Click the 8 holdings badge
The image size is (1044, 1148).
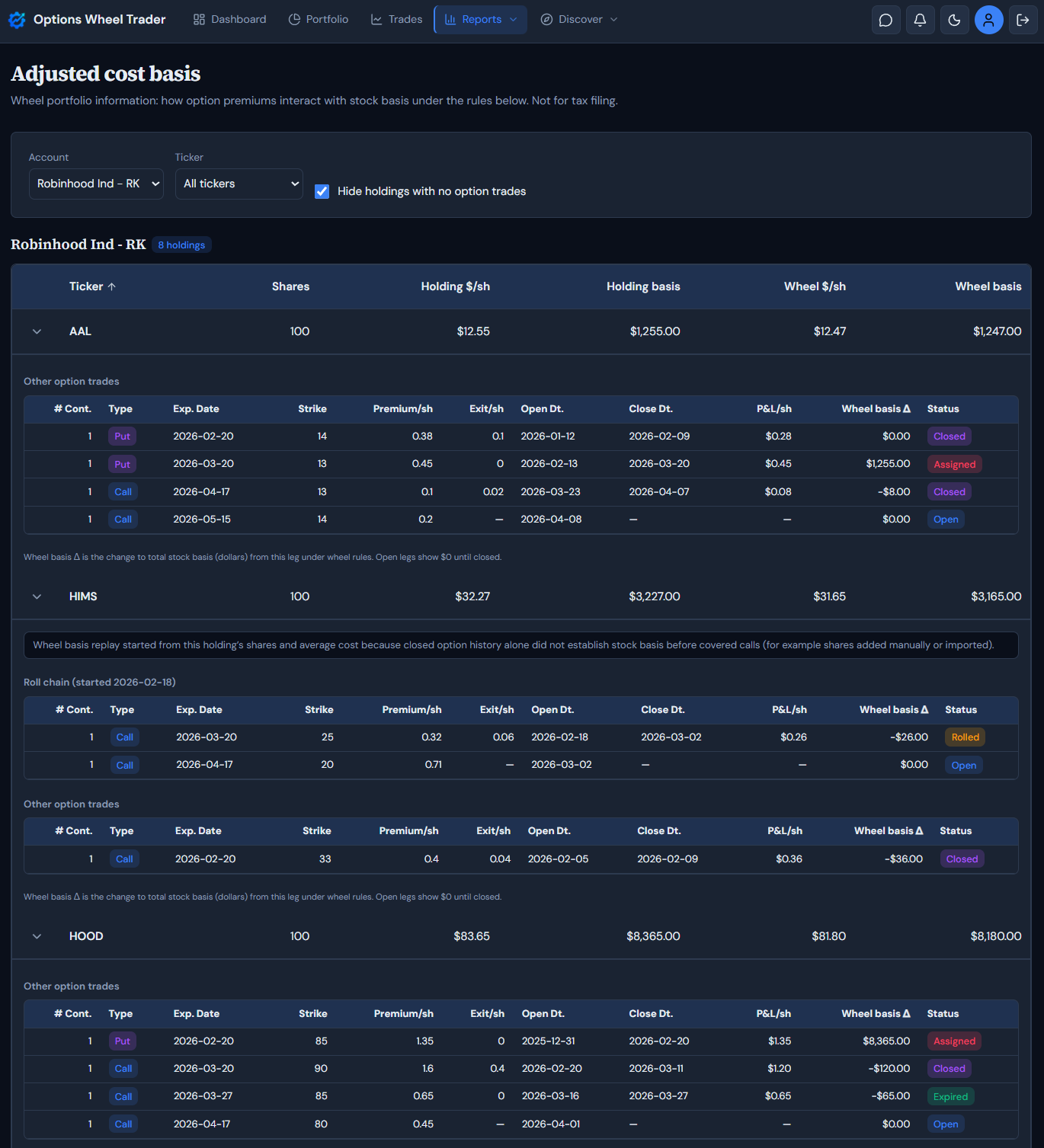[181, 245]
